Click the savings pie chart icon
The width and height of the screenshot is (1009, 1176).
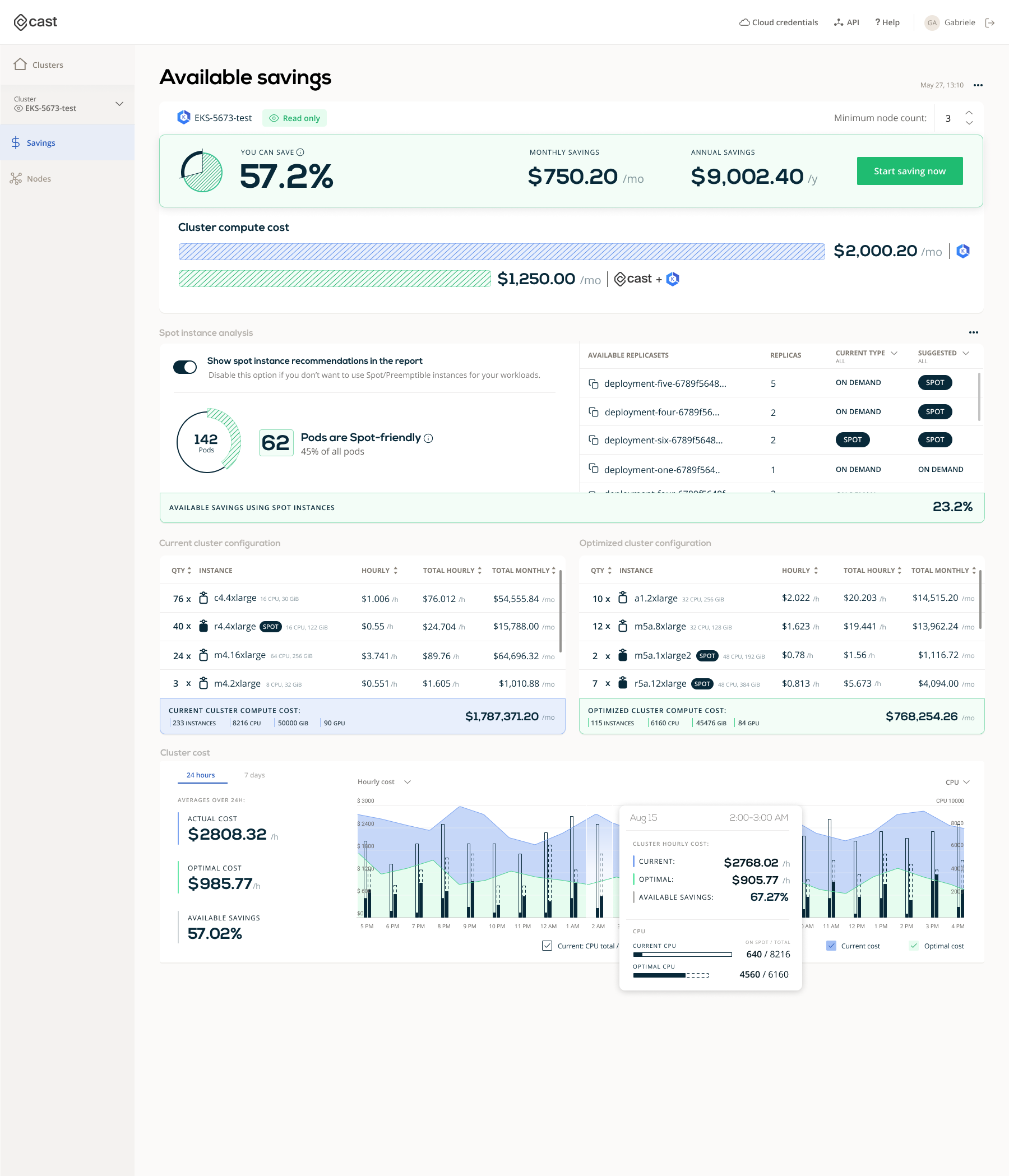(x=201, y=172)
